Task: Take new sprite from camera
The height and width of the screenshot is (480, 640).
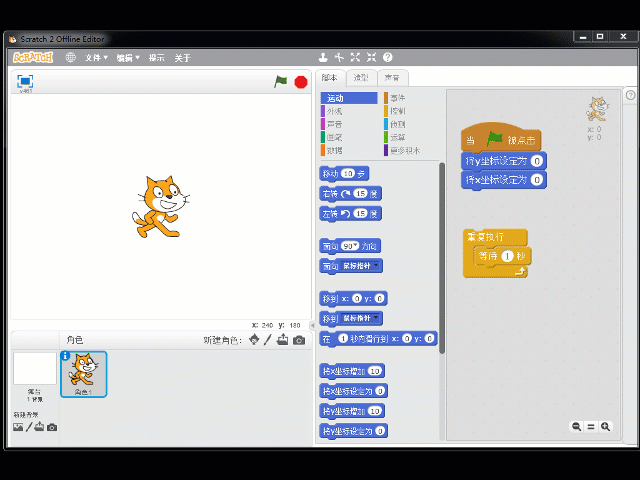Action: (x=299, y=340)
